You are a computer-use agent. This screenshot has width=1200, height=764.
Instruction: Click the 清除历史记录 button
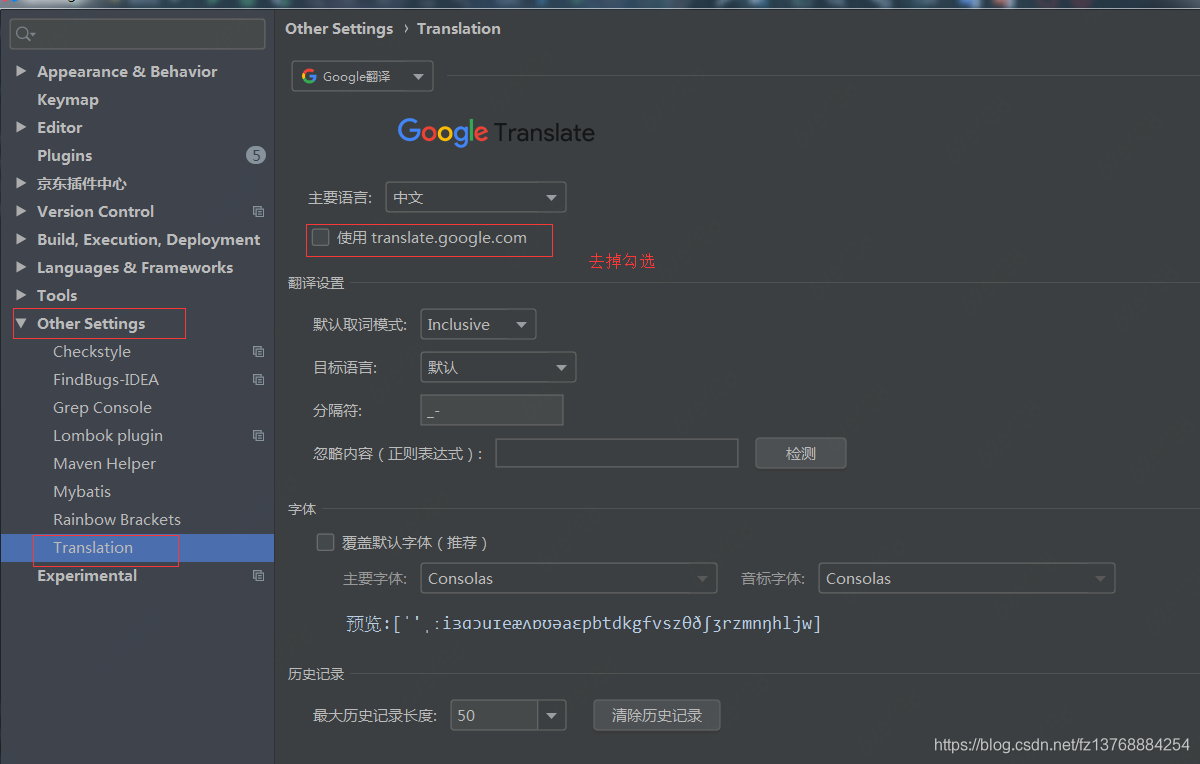[x=657, y=715]
